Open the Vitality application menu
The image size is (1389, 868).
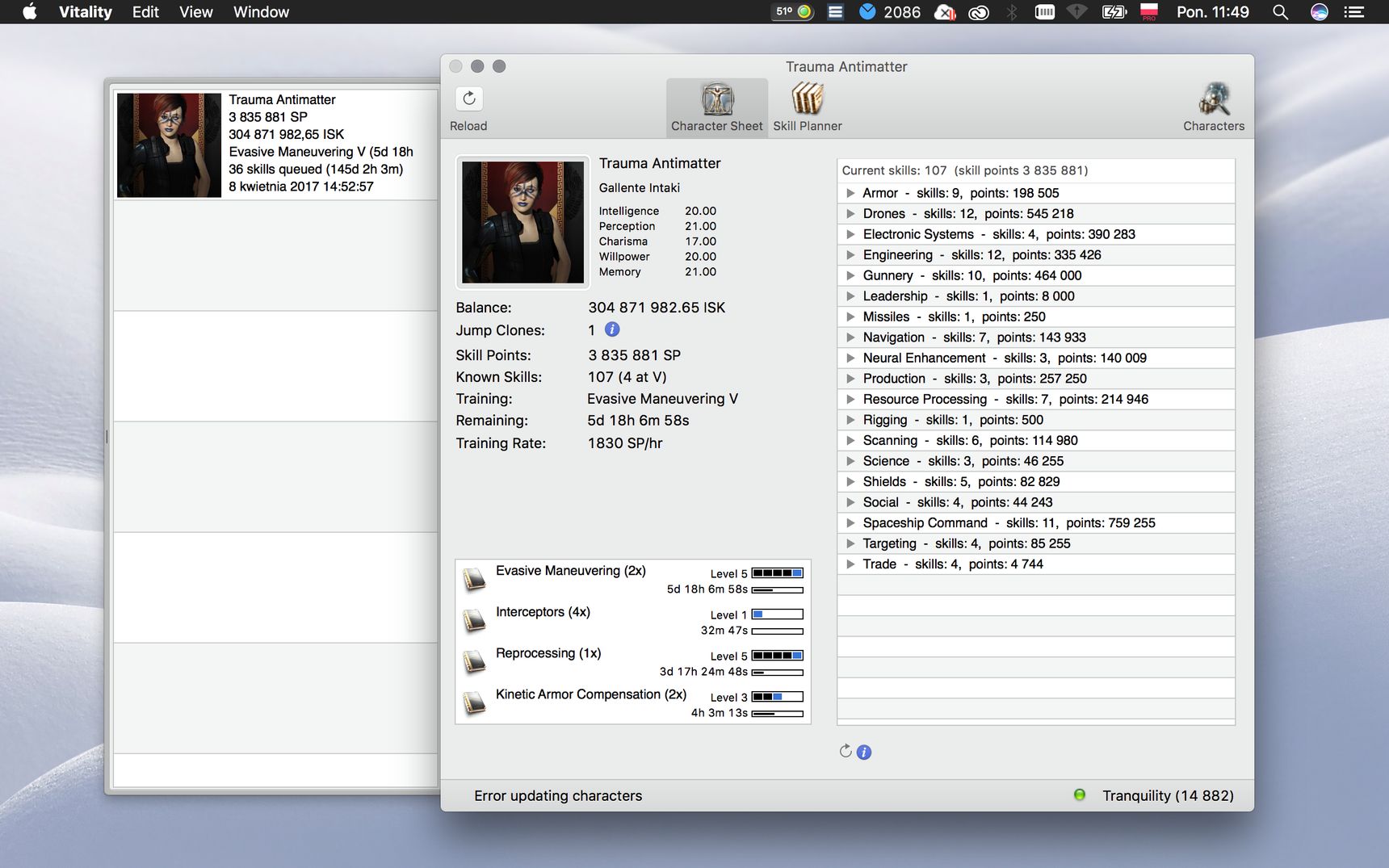click(85, 12)
